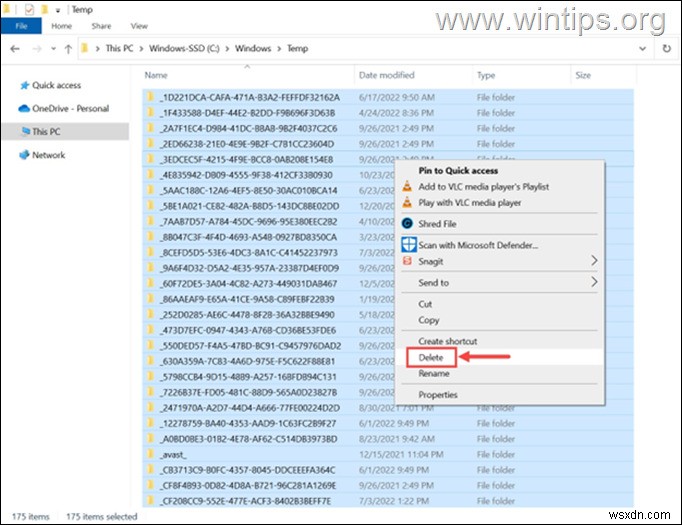The image size is (682, 525).
Task: Select folder _3EDCEC5F-4215-4F9E-BCC8-0AB20BE154E8
Action: 388,159
